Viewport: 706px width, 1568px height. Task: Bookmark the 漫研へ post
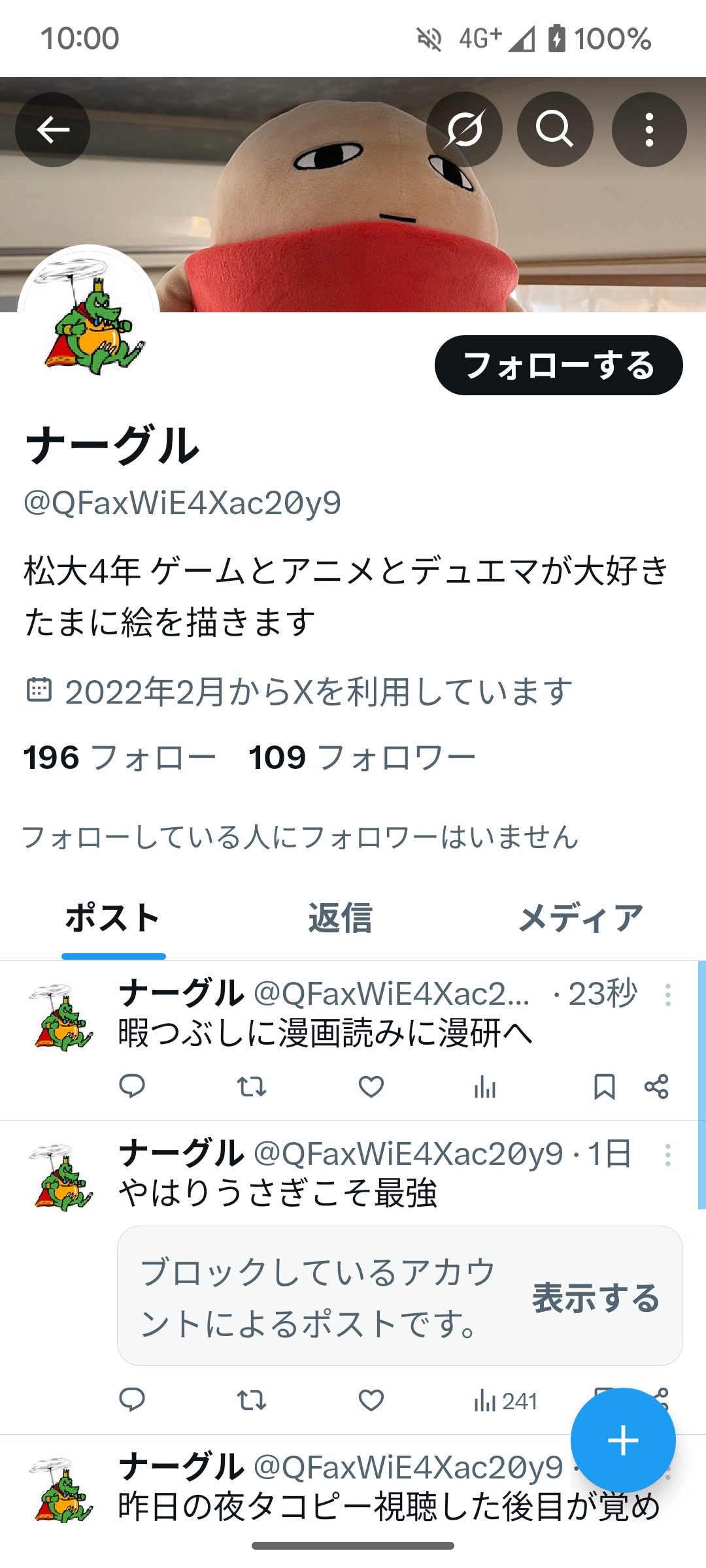pos(604,1086)
